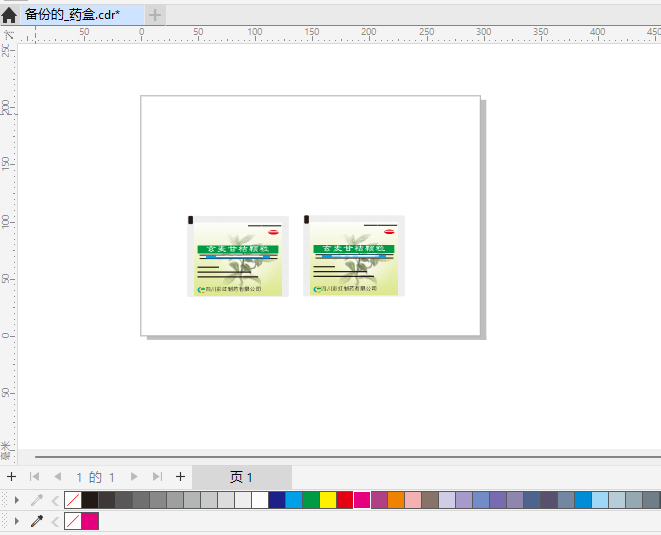
Task: Open a new document with the plus tab
Action: [x=155, y=15]
